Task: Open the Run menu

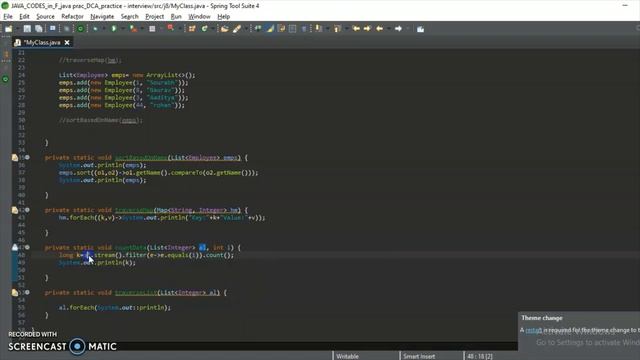Action: pyautogui.click(x=176, y=17)
